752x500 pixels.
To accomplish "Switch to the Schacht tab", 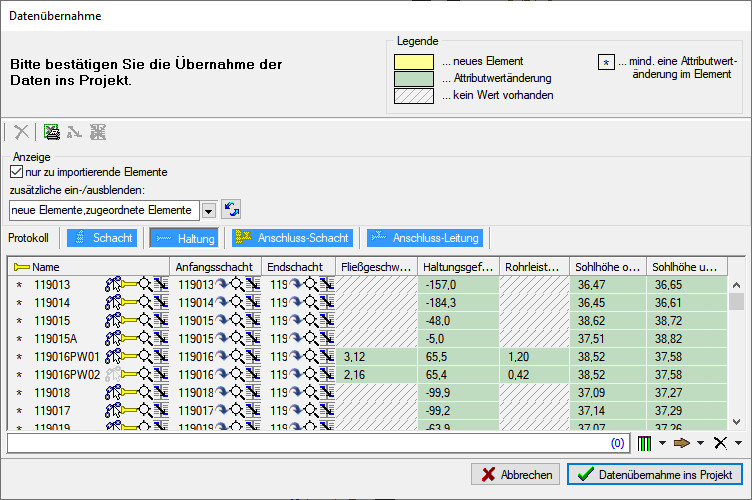I will (x=103, y=238).
